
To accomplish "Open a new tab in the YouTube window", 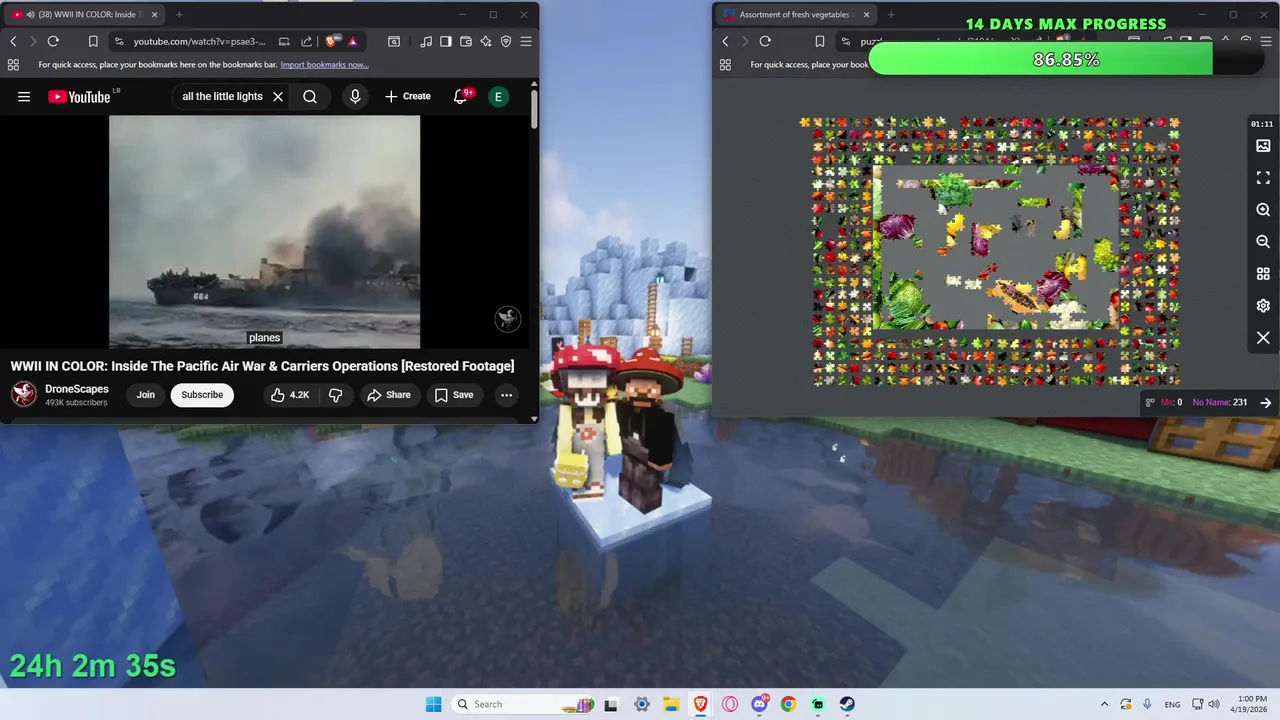I will coord(179,15).
